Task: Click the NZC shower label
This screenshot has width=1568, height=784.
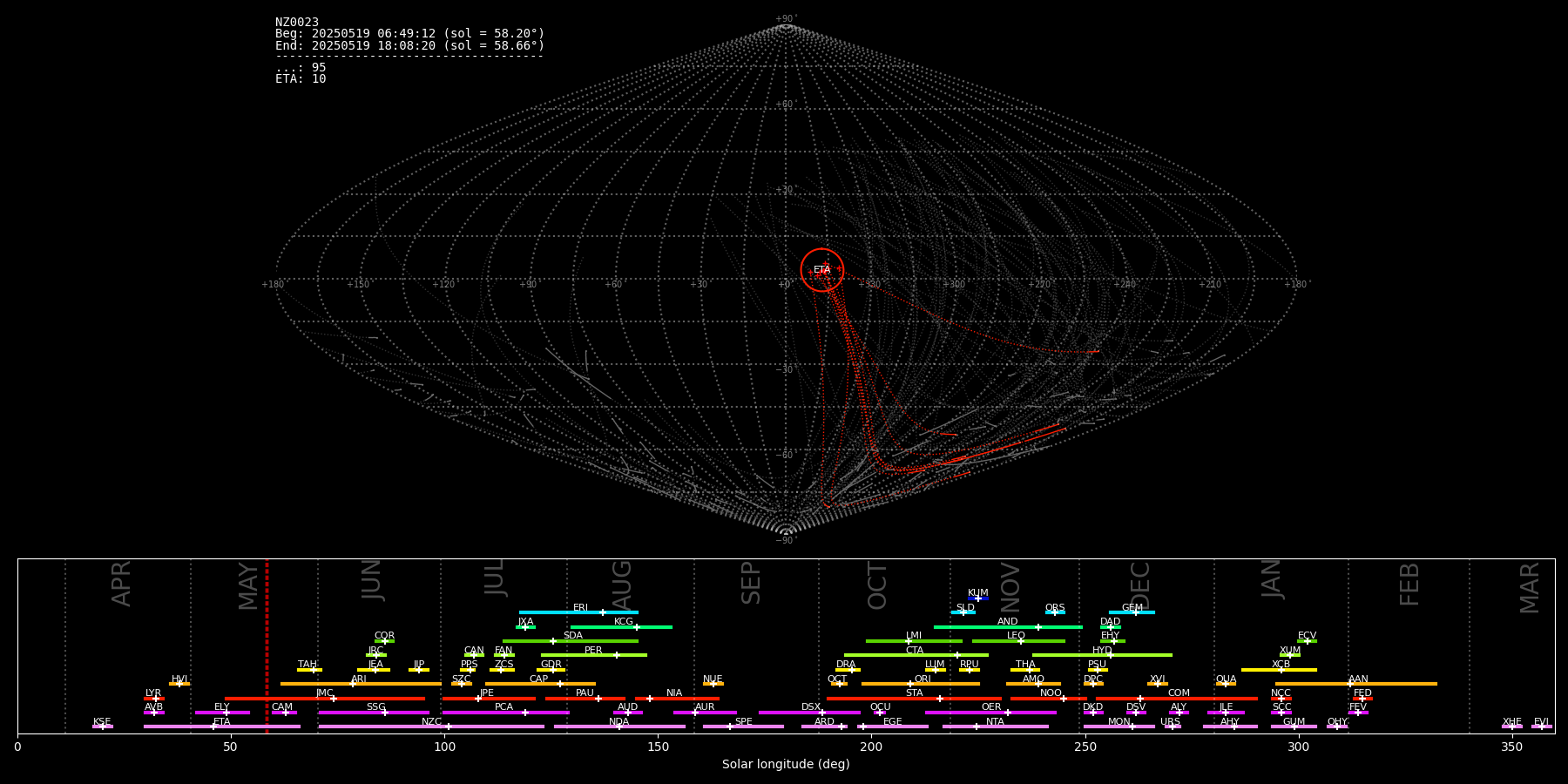Action: tap(432, 721)
